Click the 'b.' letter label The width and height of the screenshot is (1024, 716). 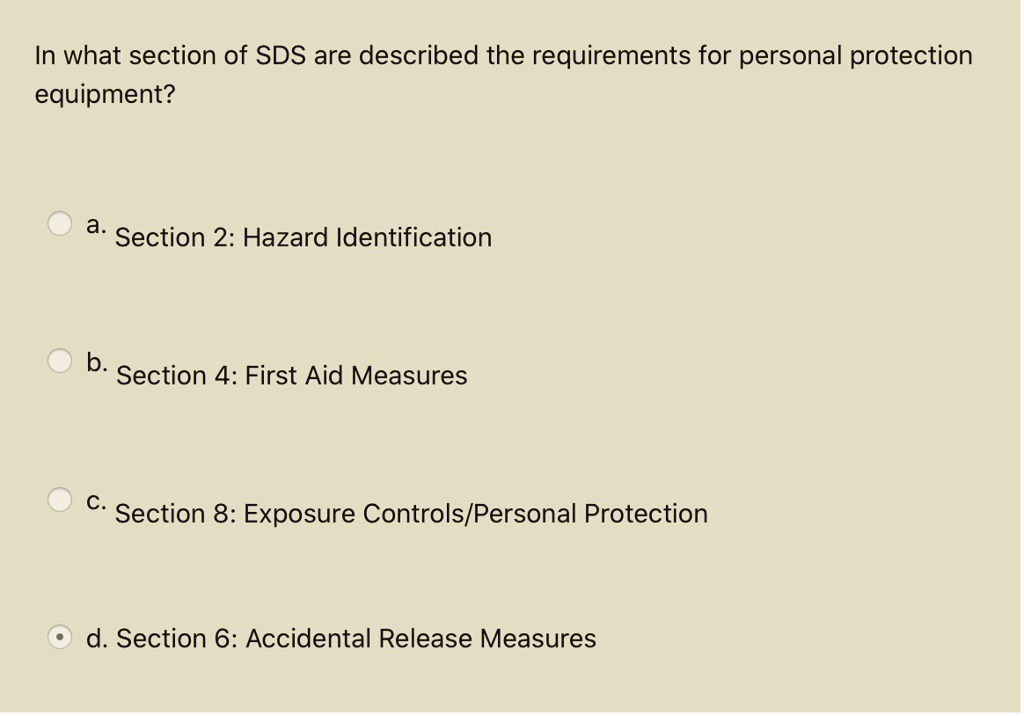97,361
